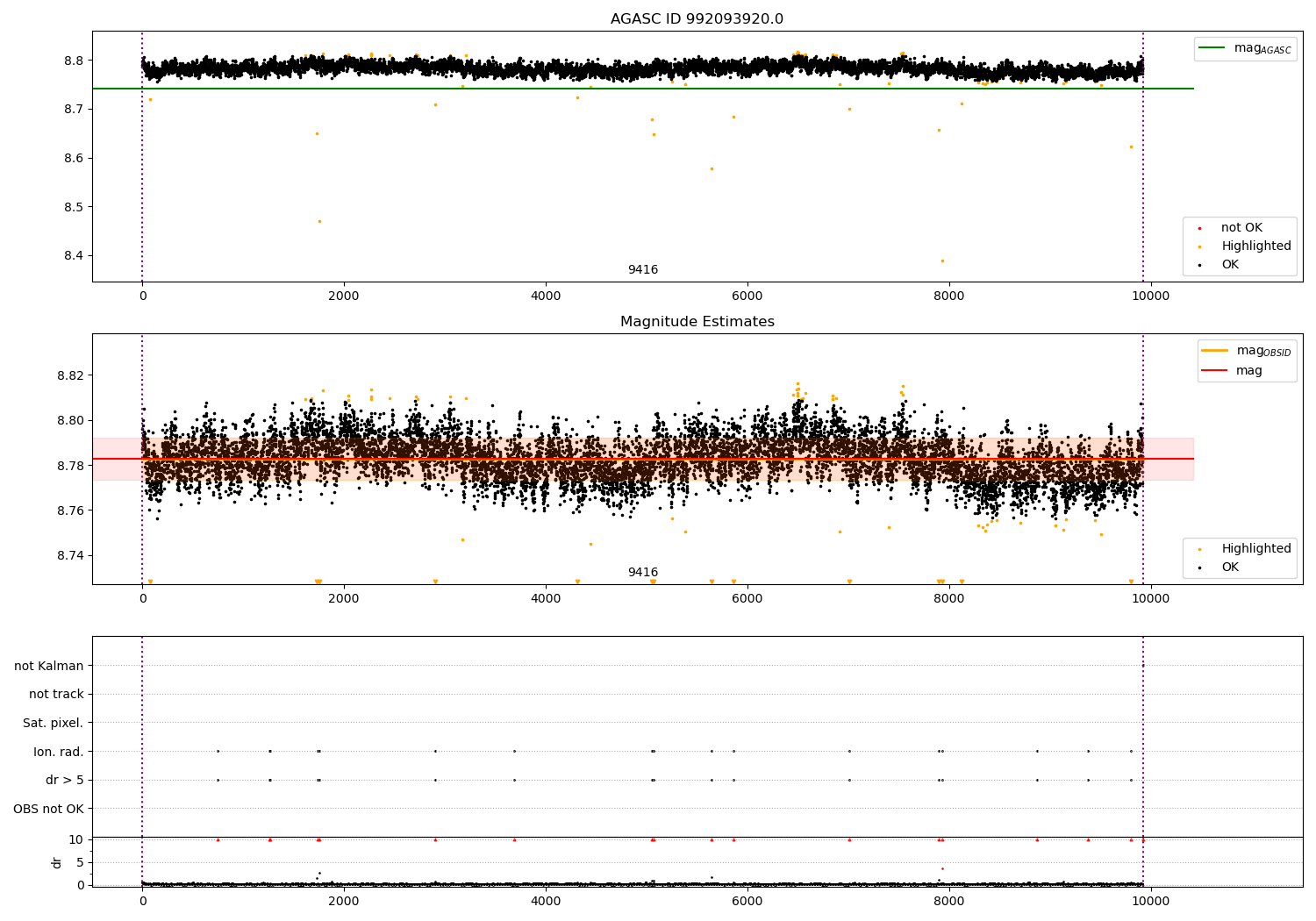The width and height of the screenshot is (1316, 921).
Task: Click the 6000 x-axis tick under top plot
Action: (747, 296)
